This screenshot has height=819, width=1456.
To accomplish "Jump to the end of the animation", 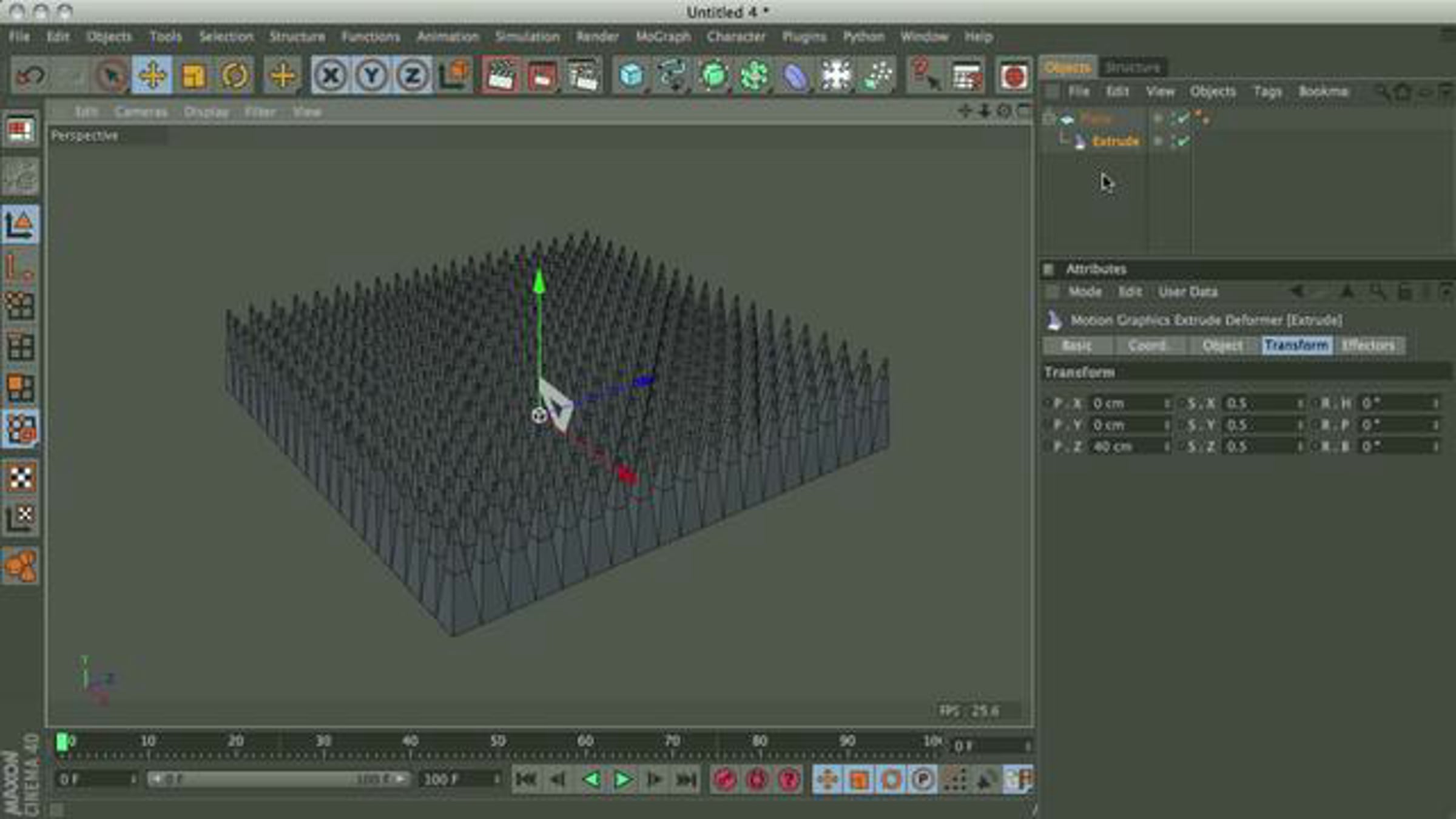I will point(686,780).
